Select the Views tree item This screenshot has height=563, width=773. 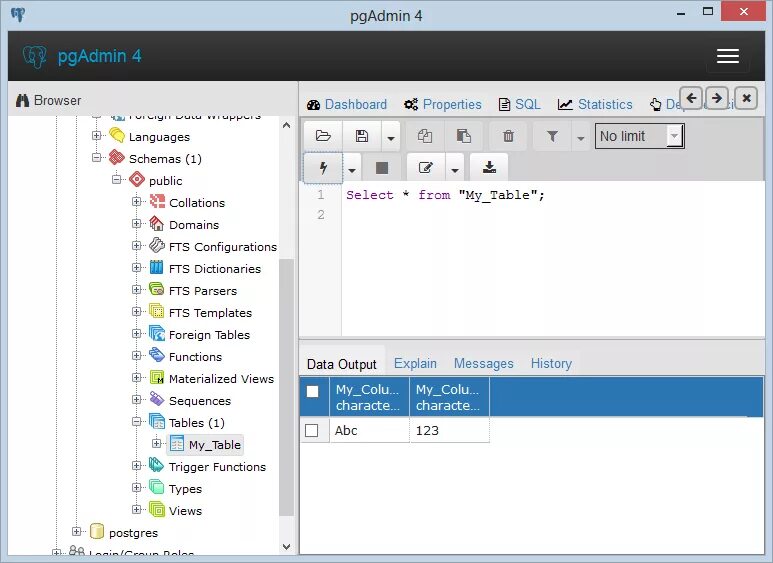coord(185,511)
